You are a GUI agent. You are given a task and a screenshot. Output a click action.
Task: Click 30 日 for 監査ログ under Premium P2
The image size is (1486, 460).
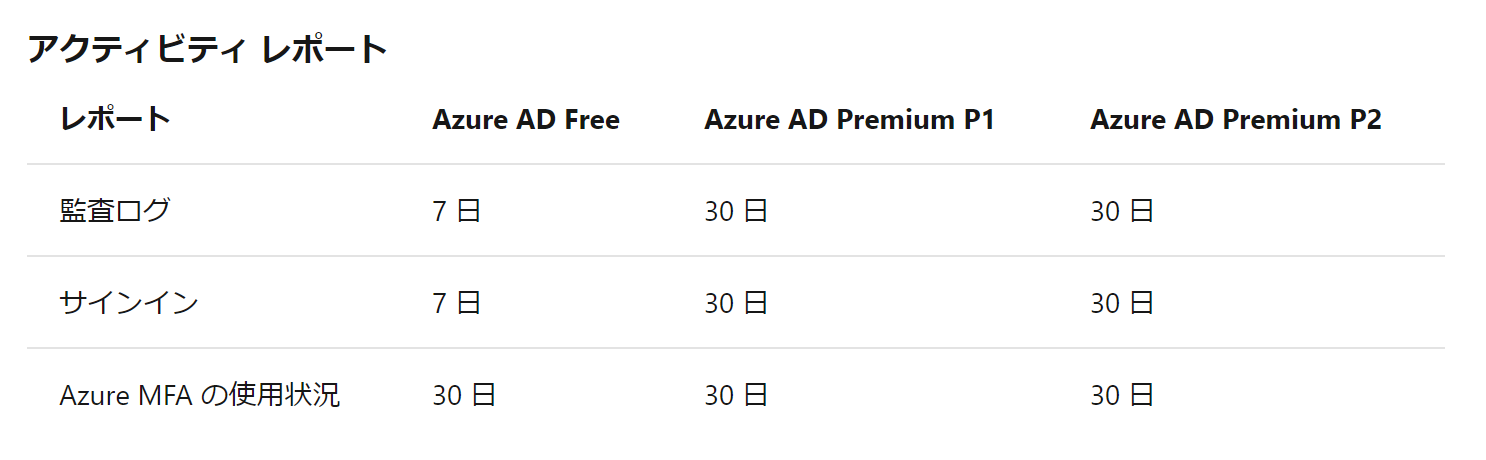[x=1122, y=211]
